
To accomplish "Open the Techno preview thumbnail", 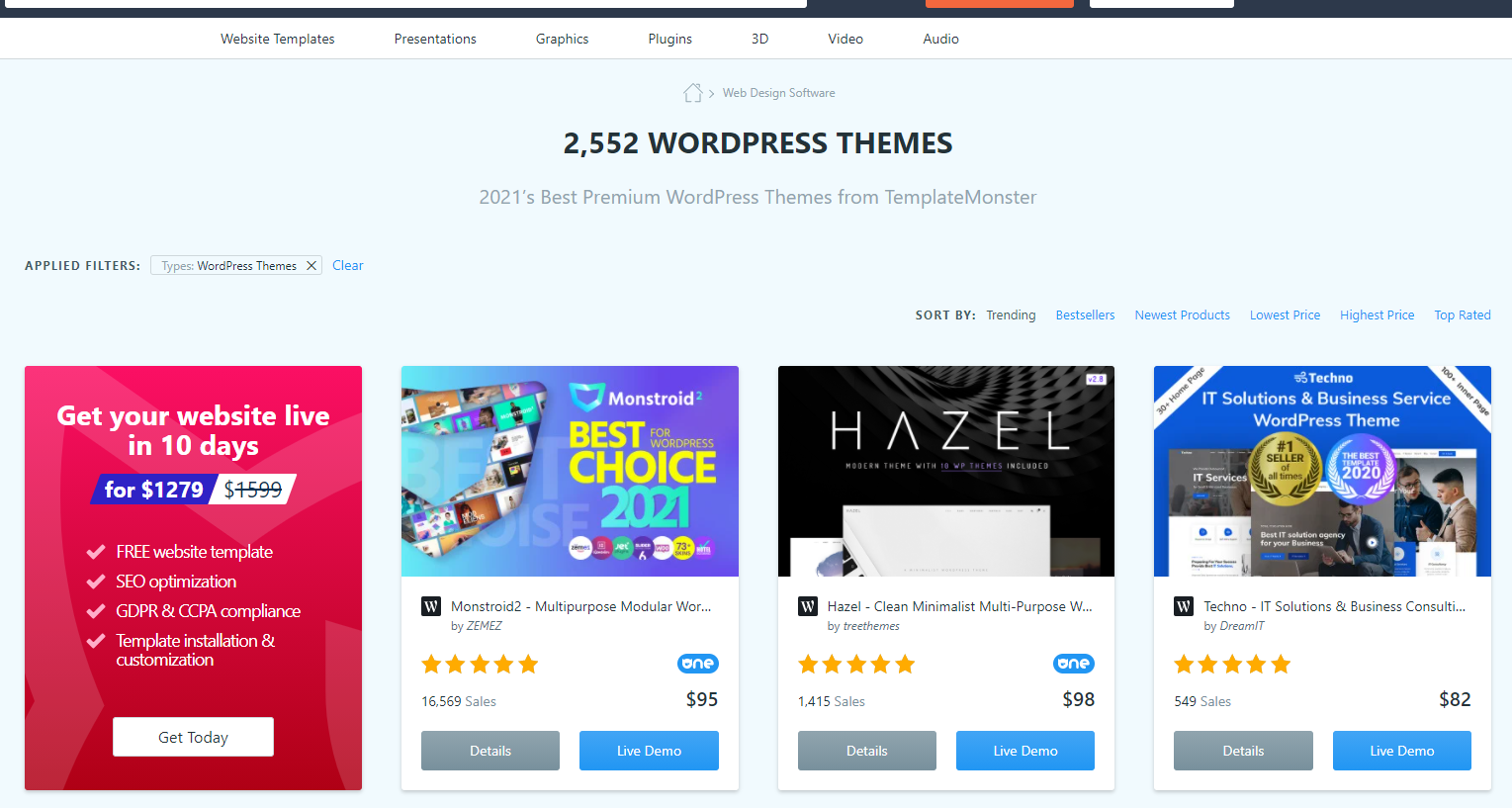I will click(1322, 471).
